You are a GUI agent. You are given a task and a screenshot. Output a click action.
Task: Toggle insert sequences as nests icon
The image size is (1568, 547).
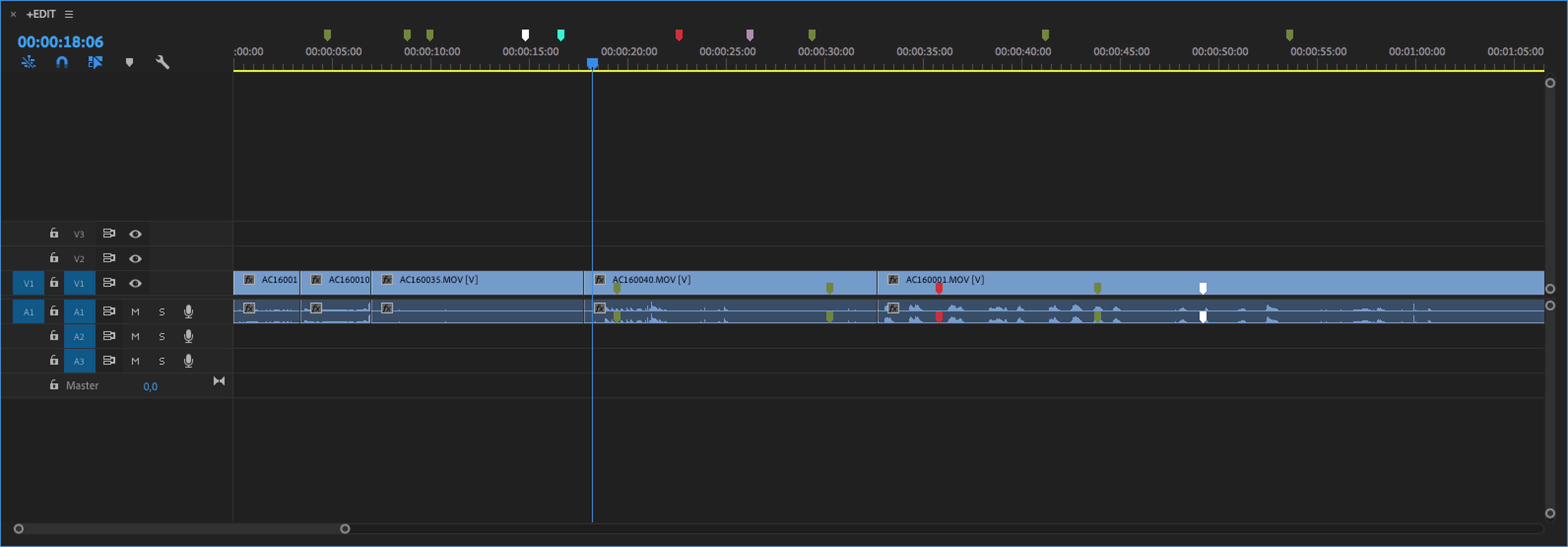pyautogui.click(x=28, y=62)
